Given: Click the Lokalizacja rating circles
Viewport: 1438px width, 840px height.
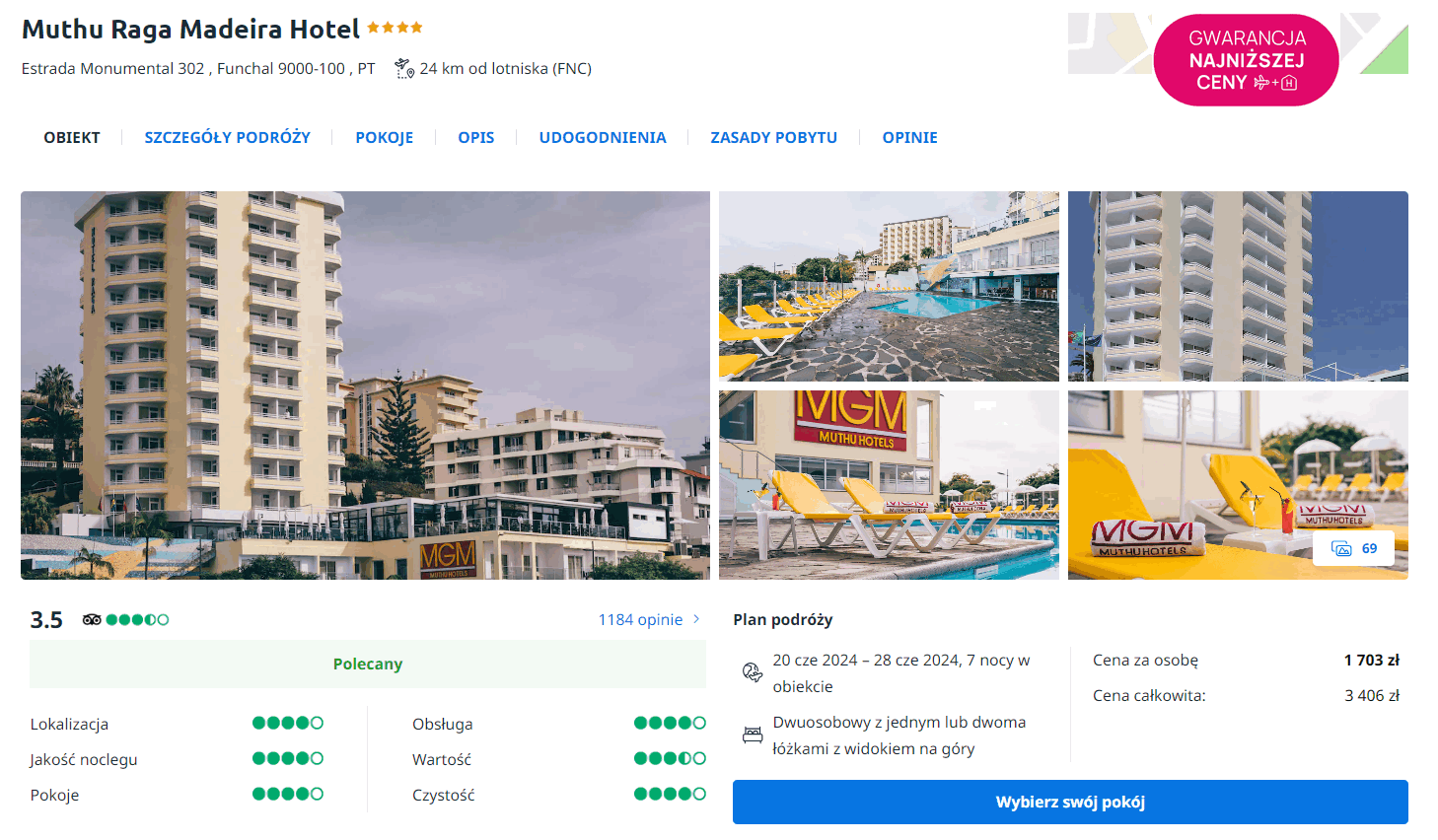Looking at the screenshot, I should (288, 723).
